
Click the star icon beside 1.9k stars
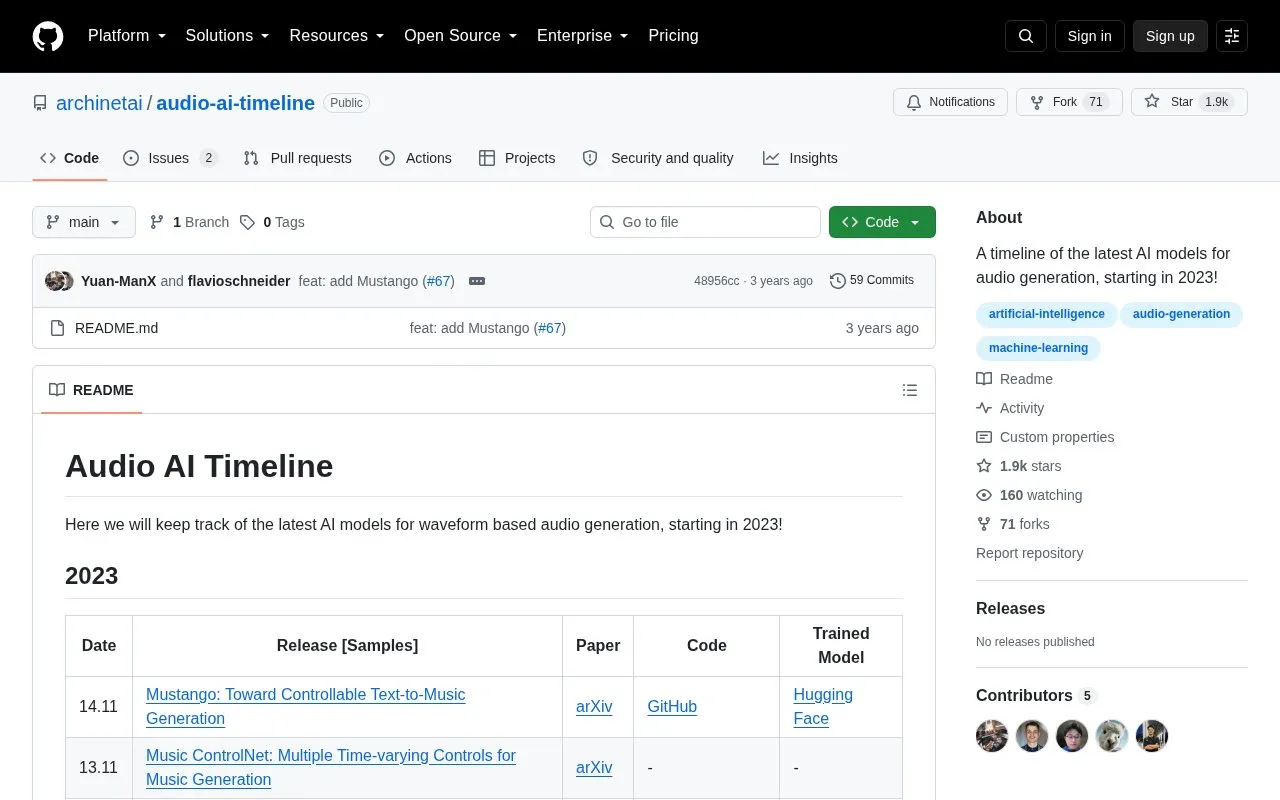pyautogui.click(x=984, y=466)
